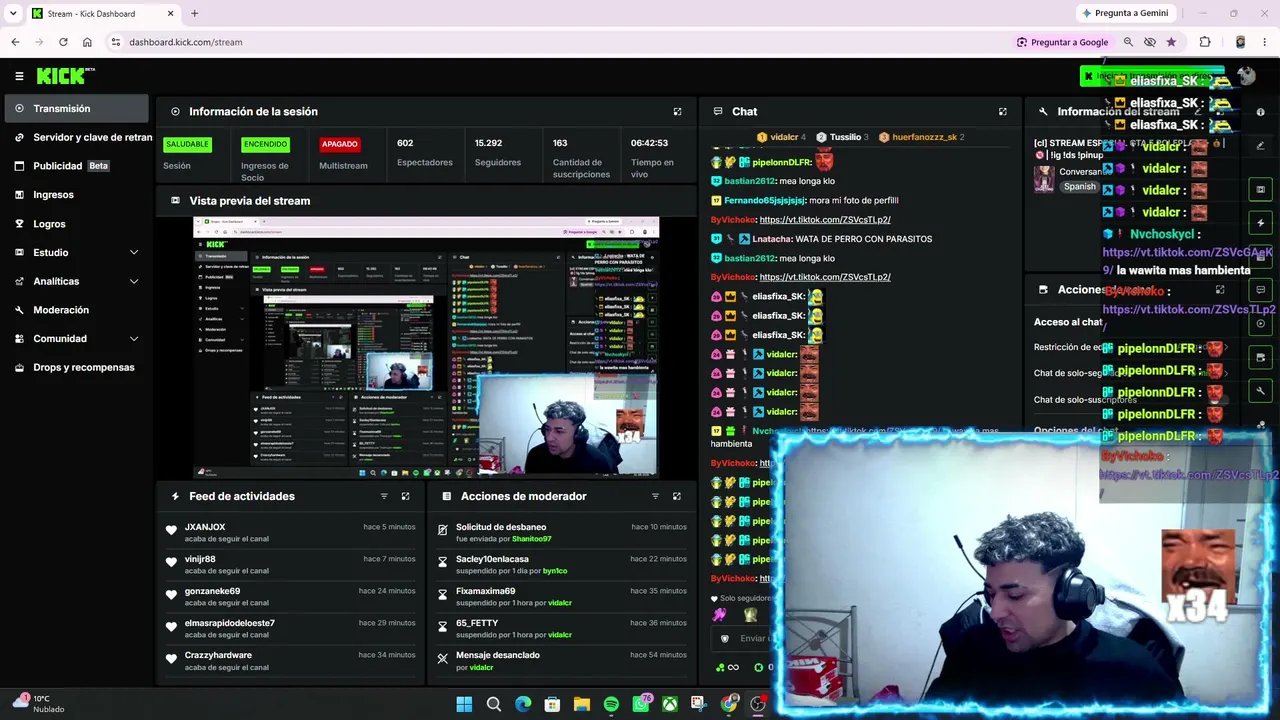The height and width of the screenshot is (720, 1280).
Task: Expand the Acciones de moderador panel
Action: (x=677, y=496)
